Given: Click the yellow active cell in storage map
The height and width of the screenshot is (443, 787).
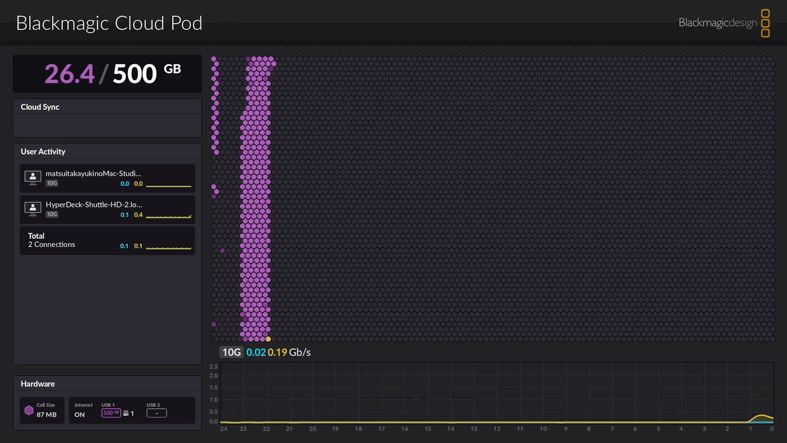Looking at the screenshot, I should [268, 339].
